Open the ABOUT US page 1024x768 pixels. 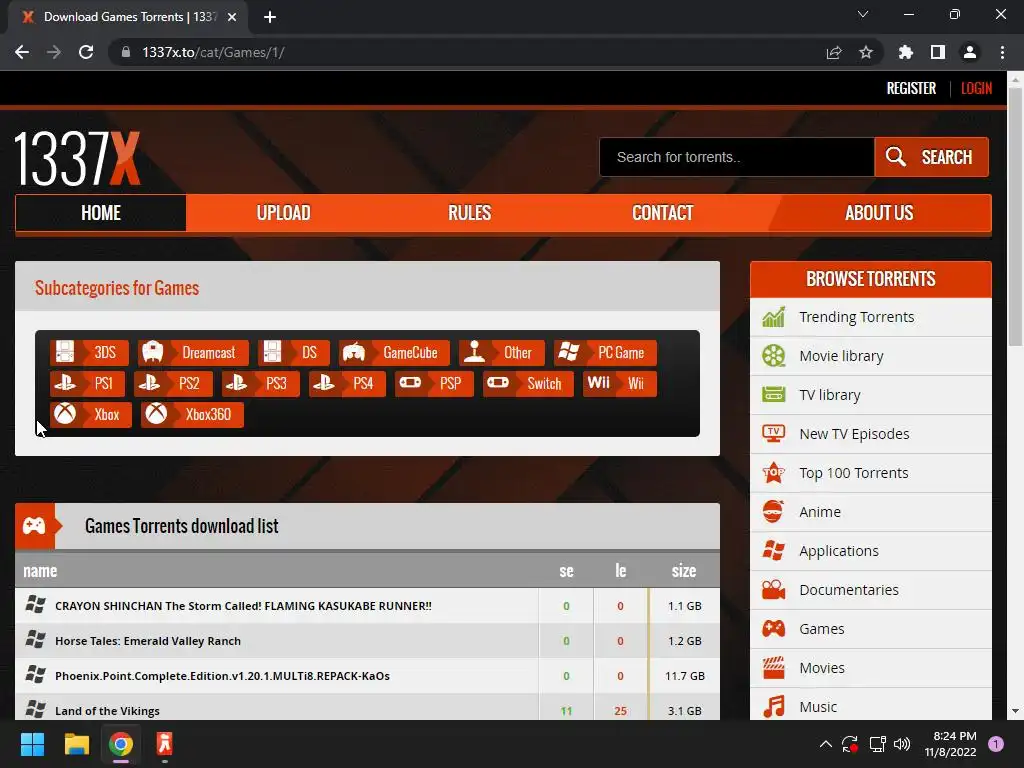[879, 213]
